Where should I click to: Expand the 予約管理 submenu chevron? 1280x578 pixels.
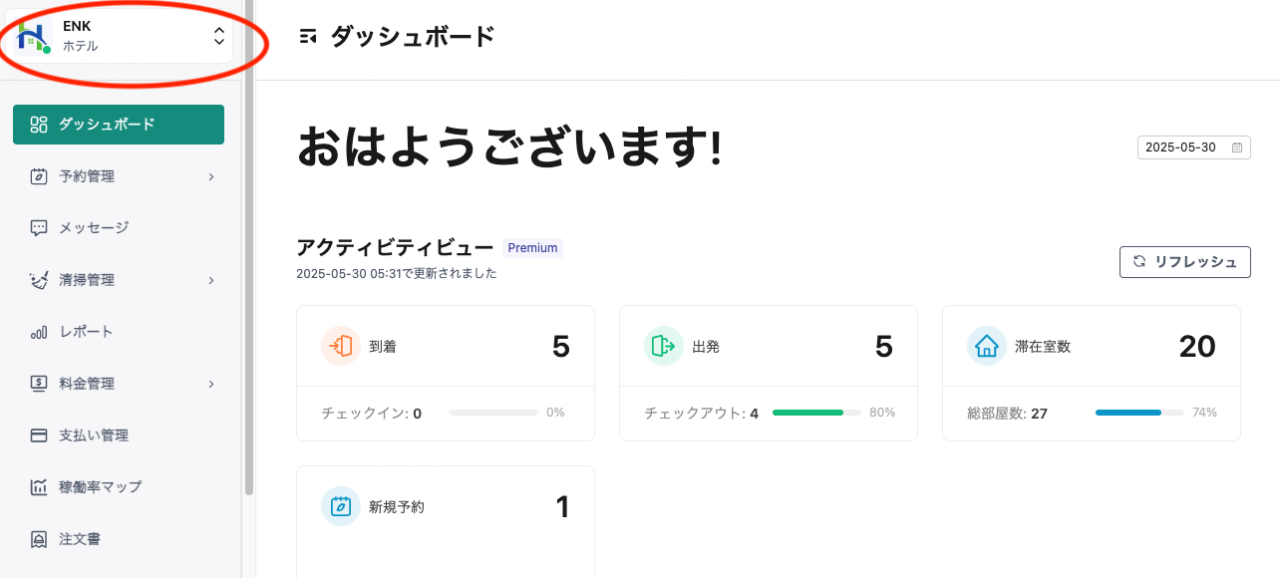point(211,177)
